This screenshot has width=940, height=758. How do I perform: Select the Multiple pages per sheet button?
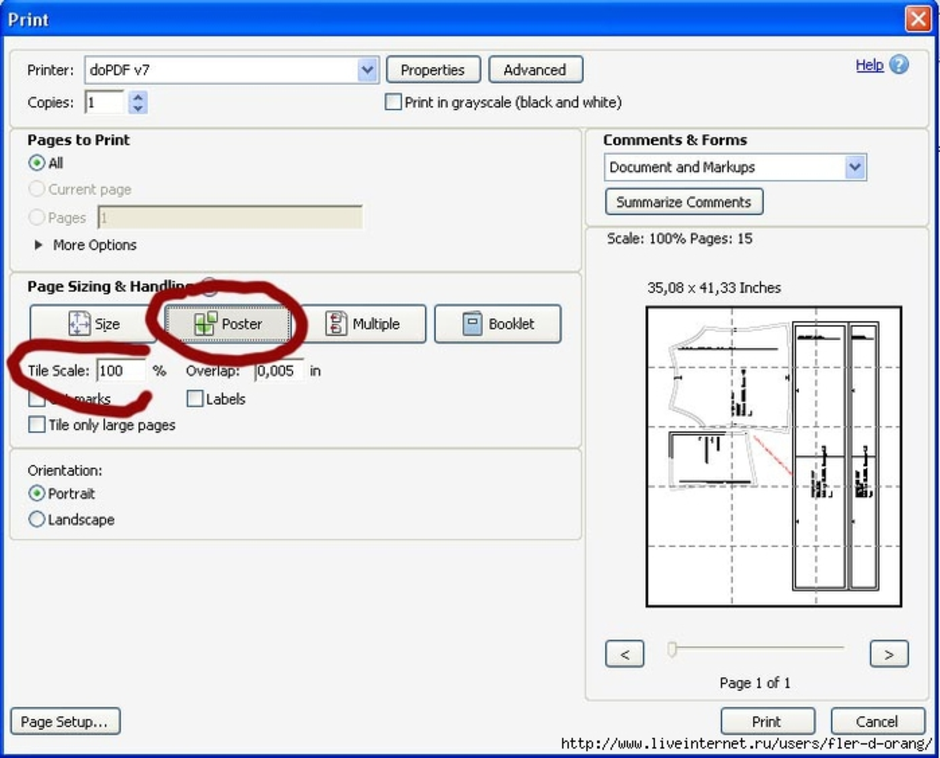[363, 324]
